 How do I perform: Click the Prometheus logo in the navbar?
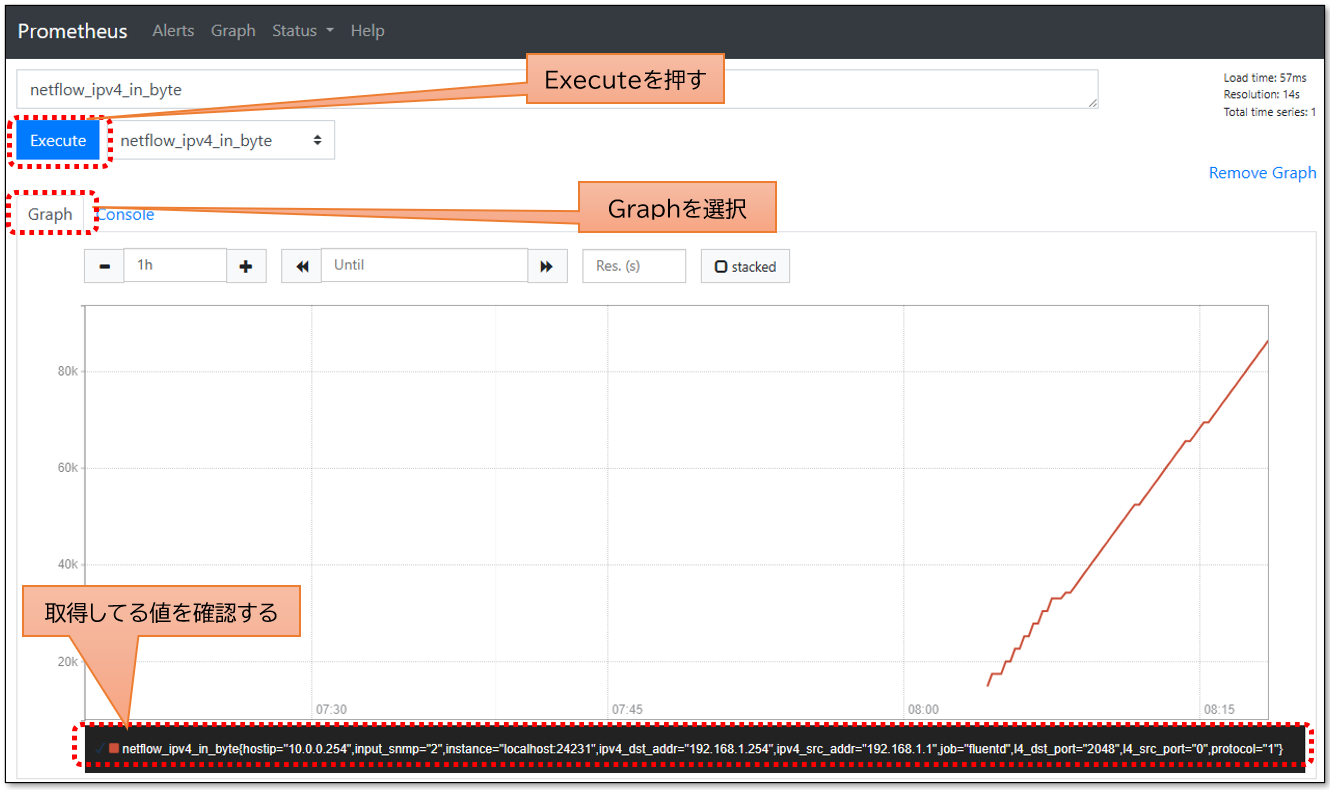[72, 31]
